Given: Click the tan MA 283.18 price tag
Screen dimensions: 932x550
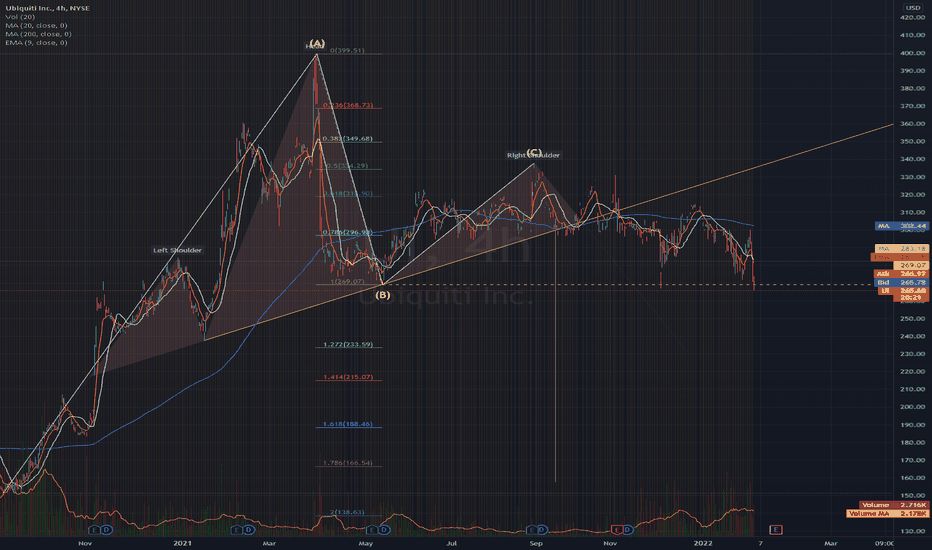Looking at the screenshot, I should point(901,248).
